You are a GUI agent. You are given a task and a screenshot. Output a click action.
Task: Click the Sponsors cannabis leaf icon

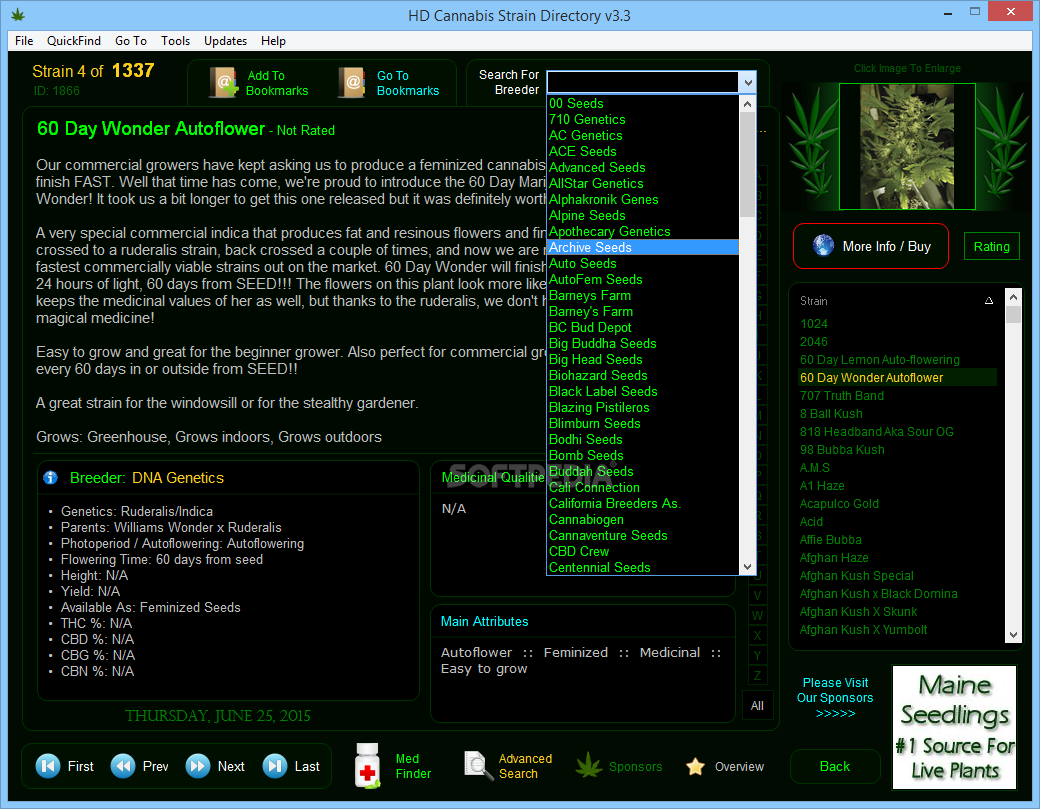point(588,766)
